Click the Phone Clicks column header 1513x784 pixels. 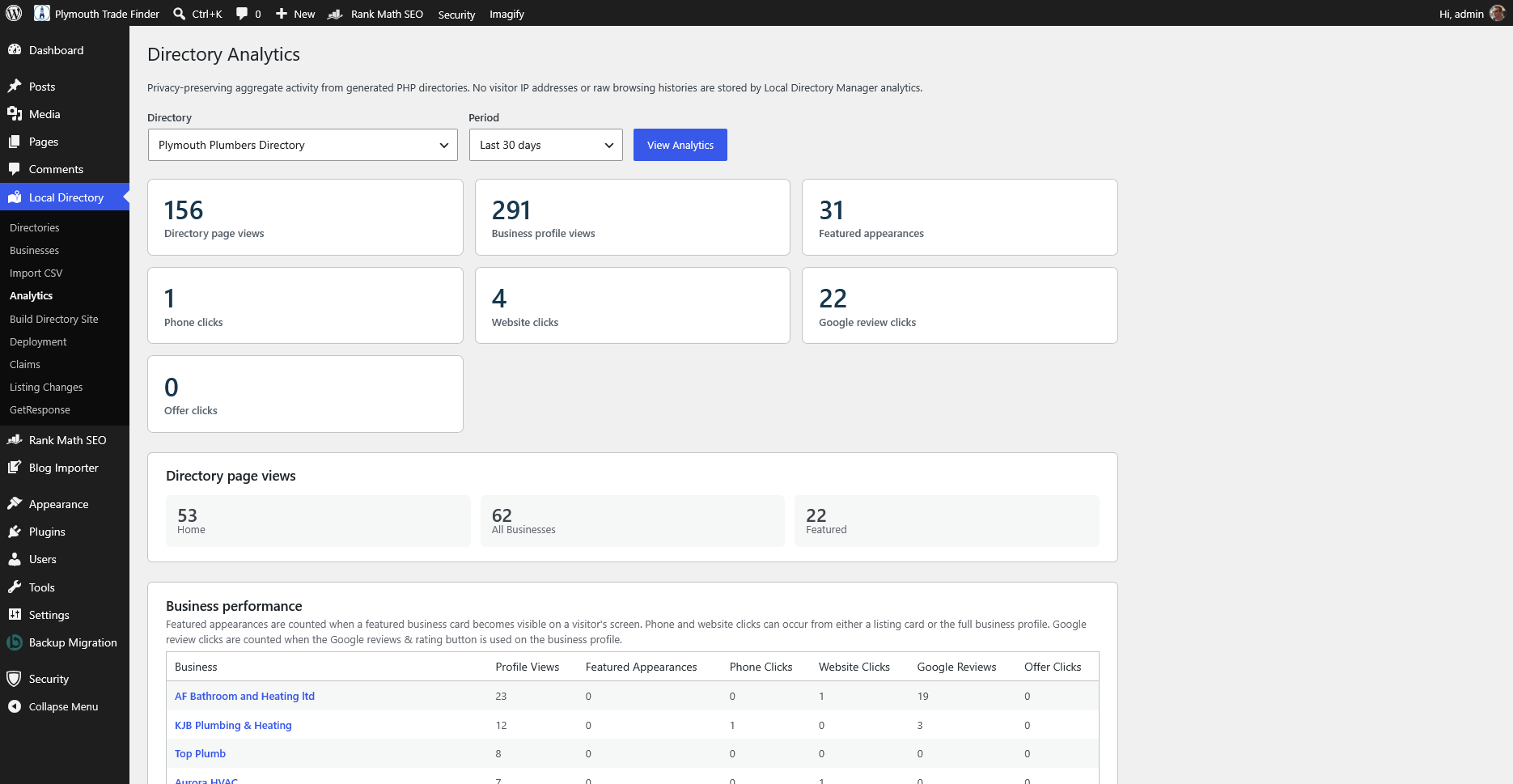coord(761,667)
